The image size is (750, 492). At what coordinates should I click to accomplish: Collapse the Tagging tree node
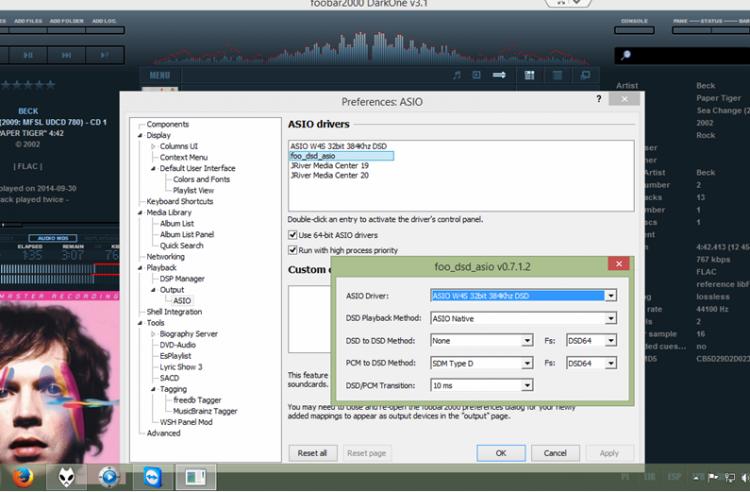(153, 389)
